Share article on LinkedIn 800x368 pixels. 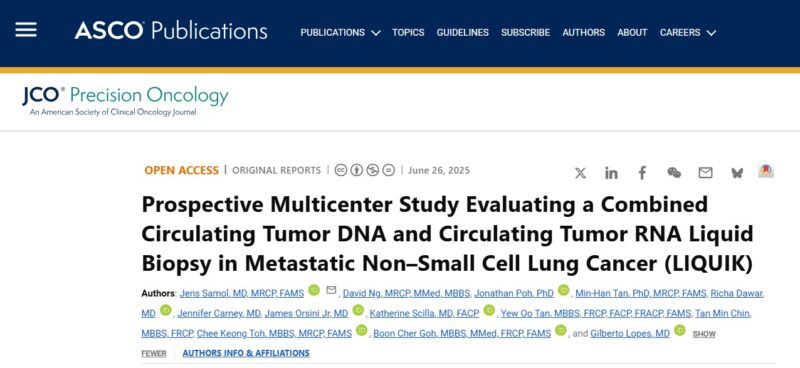(611, 173)
